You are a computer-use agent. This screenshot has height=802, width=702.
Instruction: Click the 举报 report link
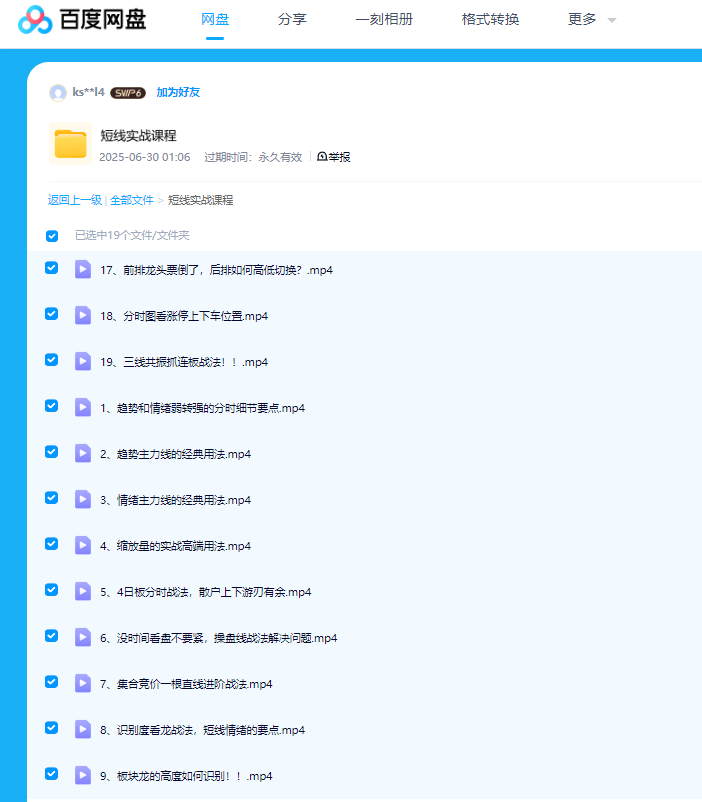[x=339, y=157]
